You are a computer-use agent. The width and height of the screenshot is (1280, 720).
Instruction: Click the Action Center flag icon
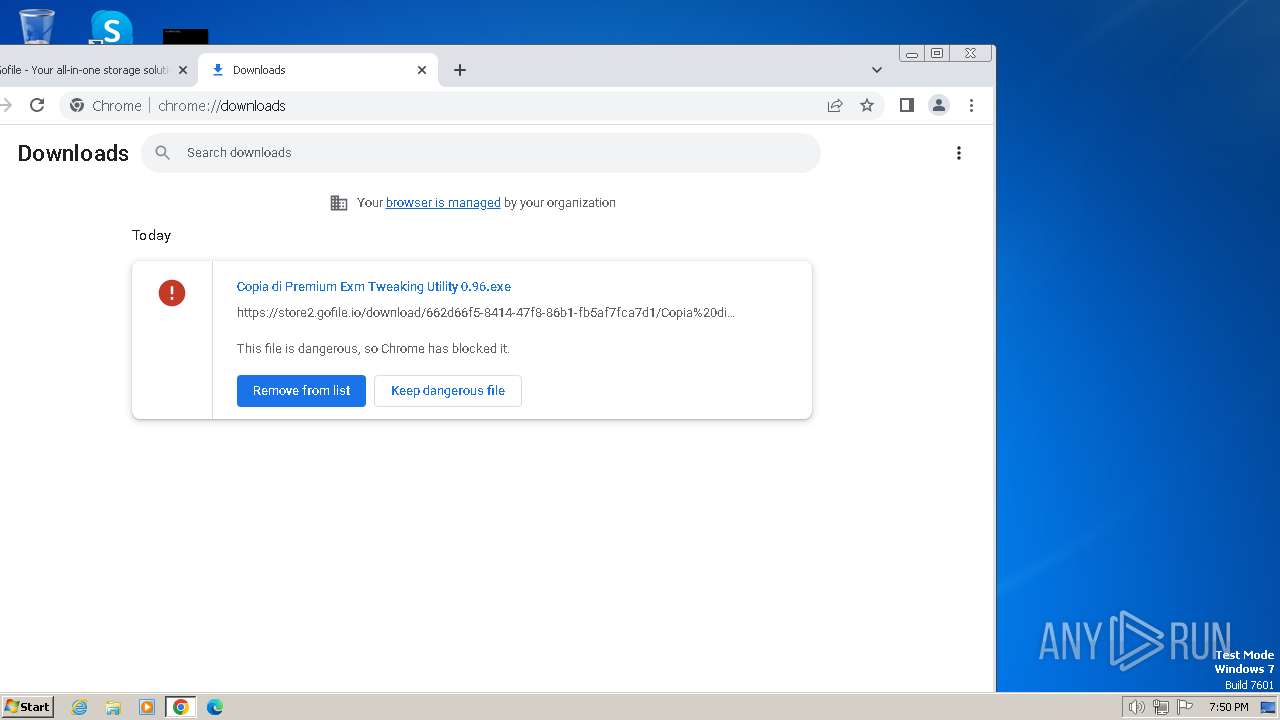1186,707
